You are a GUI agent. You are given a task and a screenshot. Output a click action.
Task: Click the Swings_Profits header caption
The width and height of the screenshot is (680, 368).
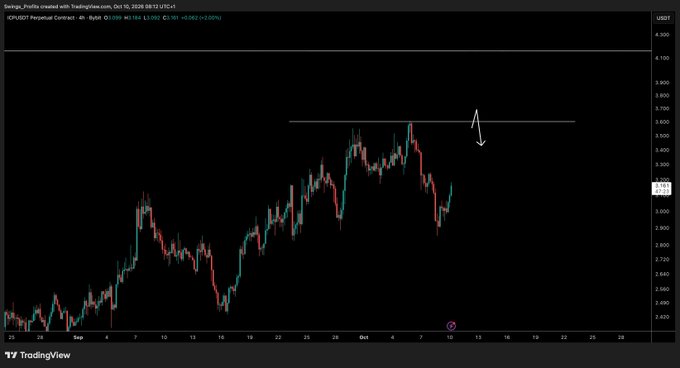(89, 7)
